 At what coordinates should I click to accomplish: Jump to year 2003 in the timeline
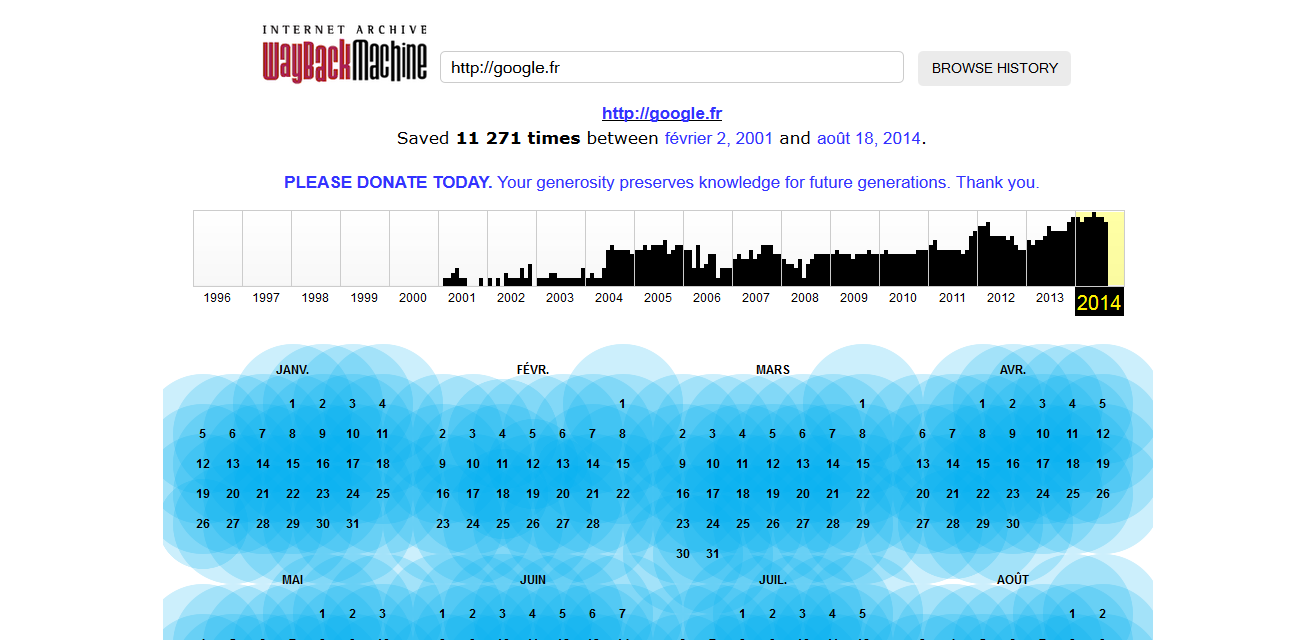pos(560,297)
